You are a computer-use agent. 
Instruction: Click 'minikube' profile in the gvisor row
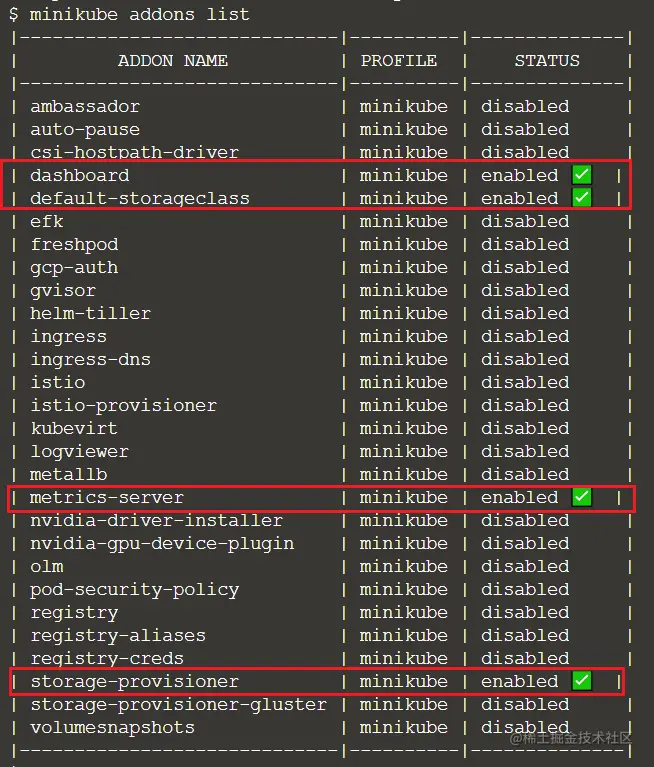click(404, 291)
